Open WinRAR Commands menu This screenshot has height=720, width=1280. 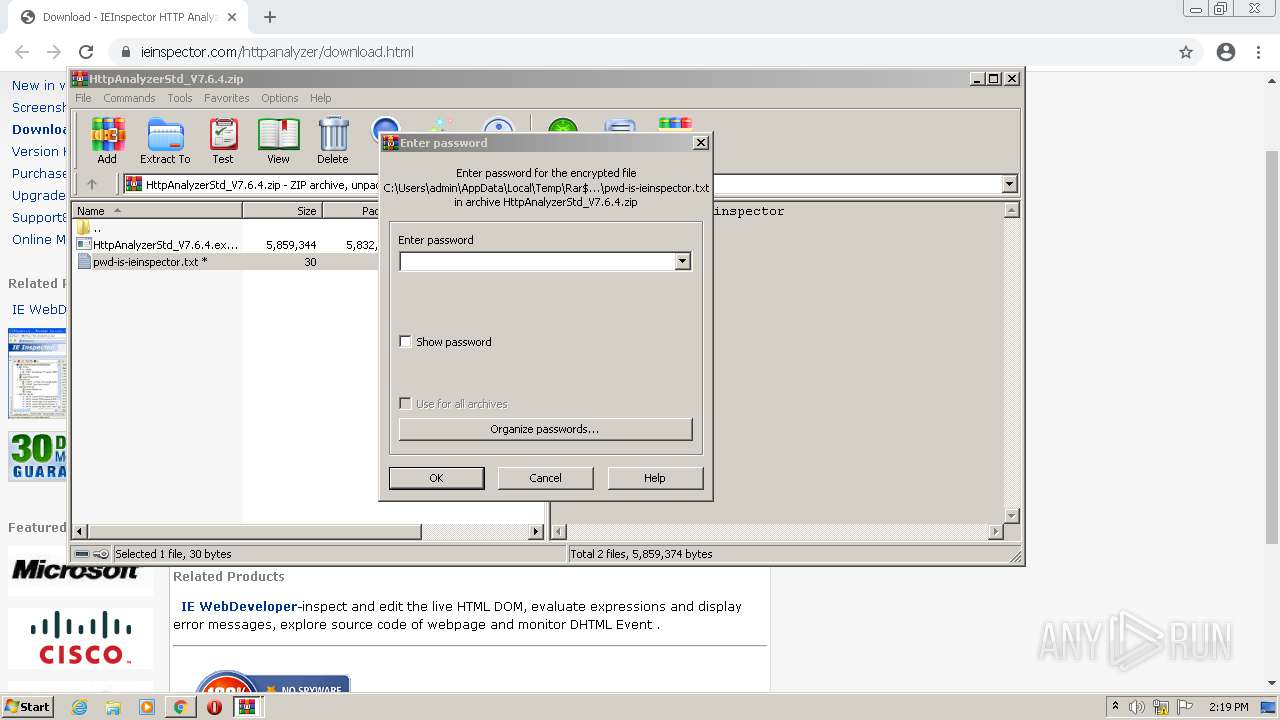pyautogui.click(x=129, y=98)
